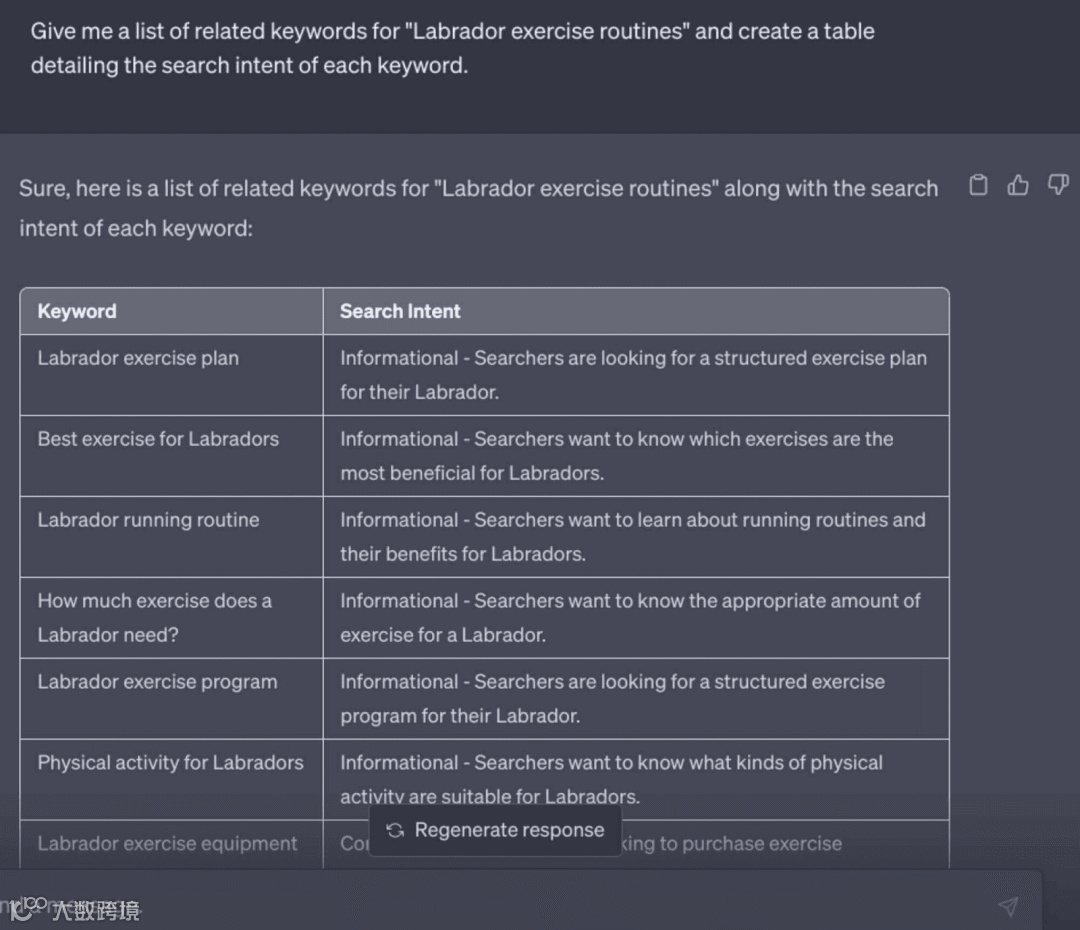1080x930 pixels.
Task: Select the "Labrador exercise plan" keyword cell
Action: pos(138,358)
